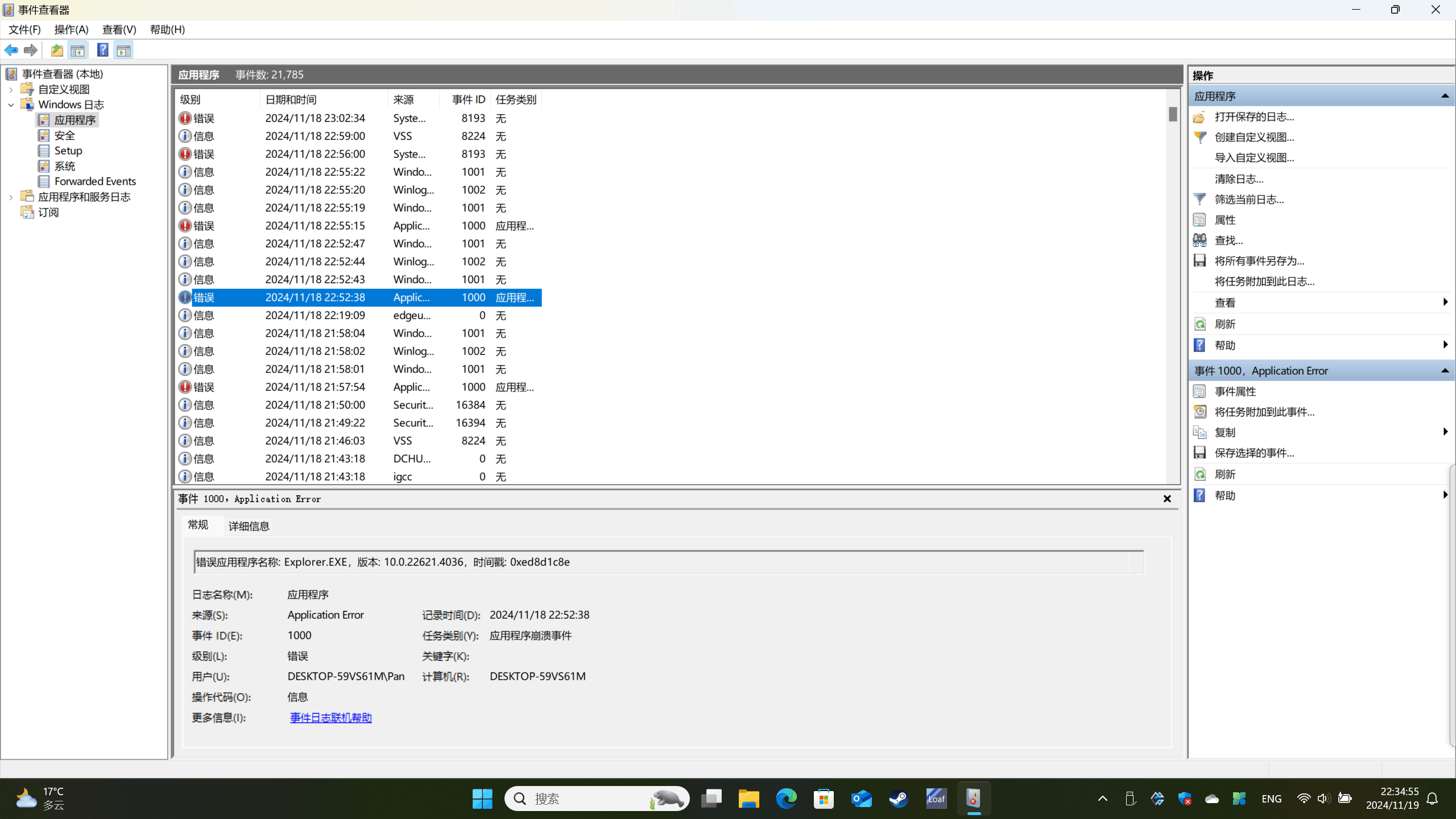Screen dimensions: 1456x819
Task: Click the Up one level folder icon
Action: [x=56, y=50]
